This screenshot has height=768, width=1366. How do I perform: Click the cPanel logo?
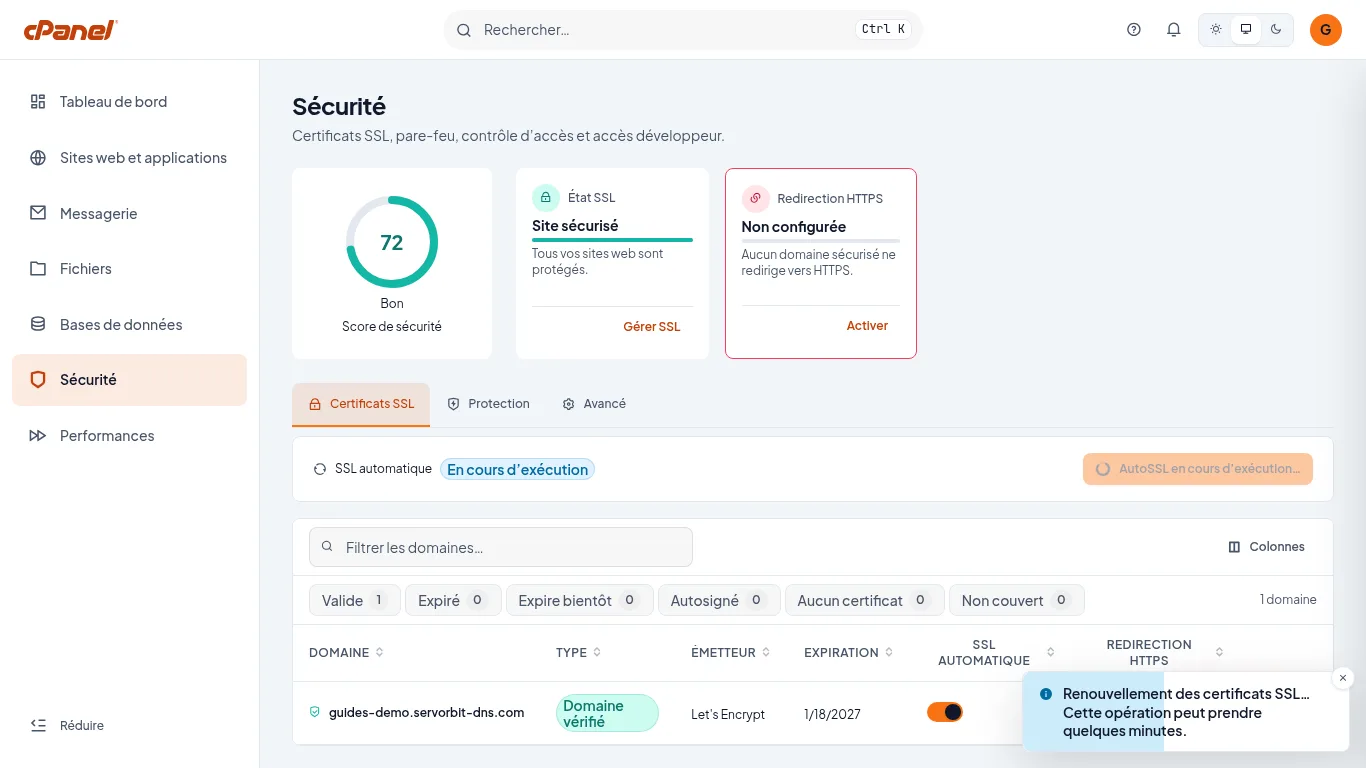click(70, 30)
